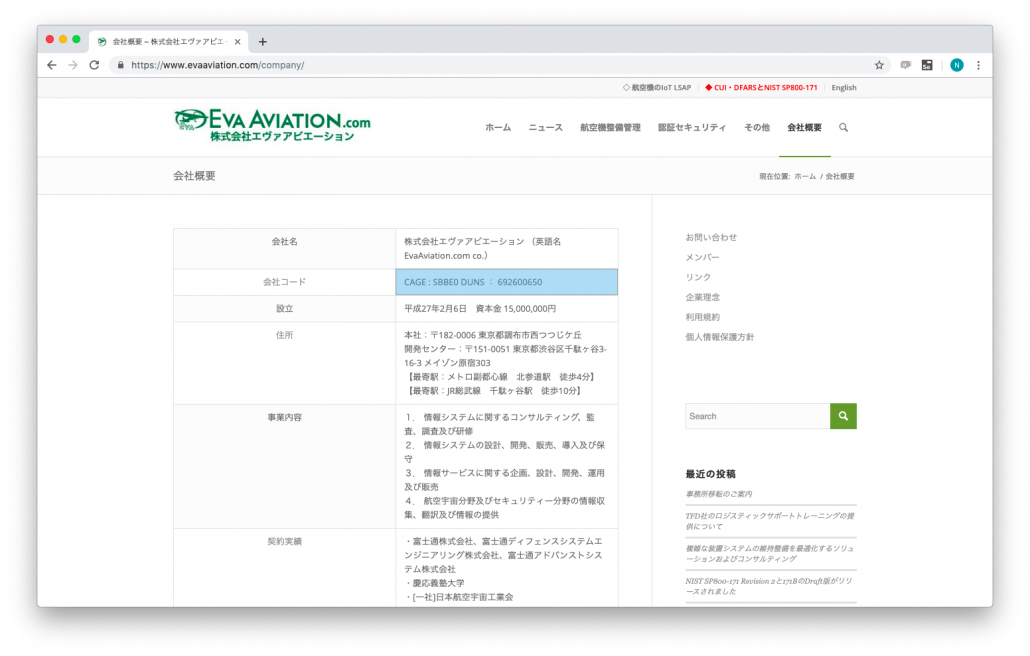Click the Eva Aviation.com logo
The image size is (1030, 656).
[271, 126]
